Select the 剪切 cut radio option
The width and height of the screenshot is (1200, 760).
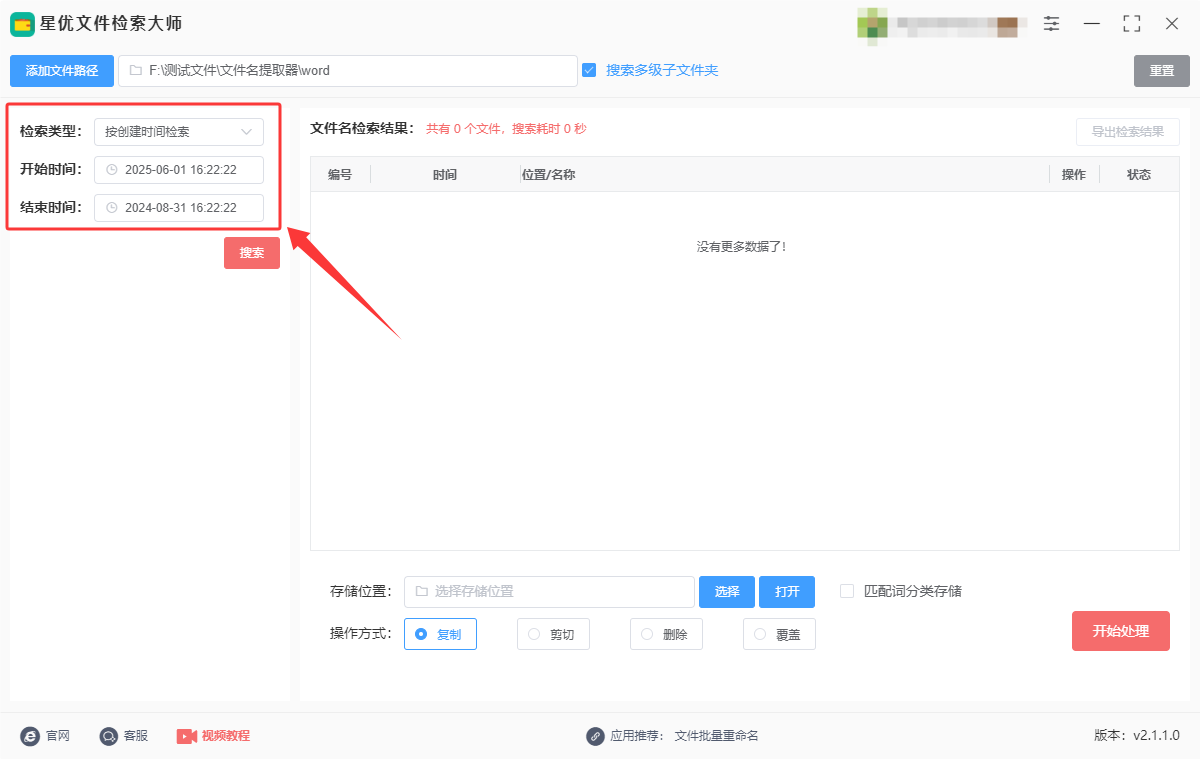[x=553, y=634]
